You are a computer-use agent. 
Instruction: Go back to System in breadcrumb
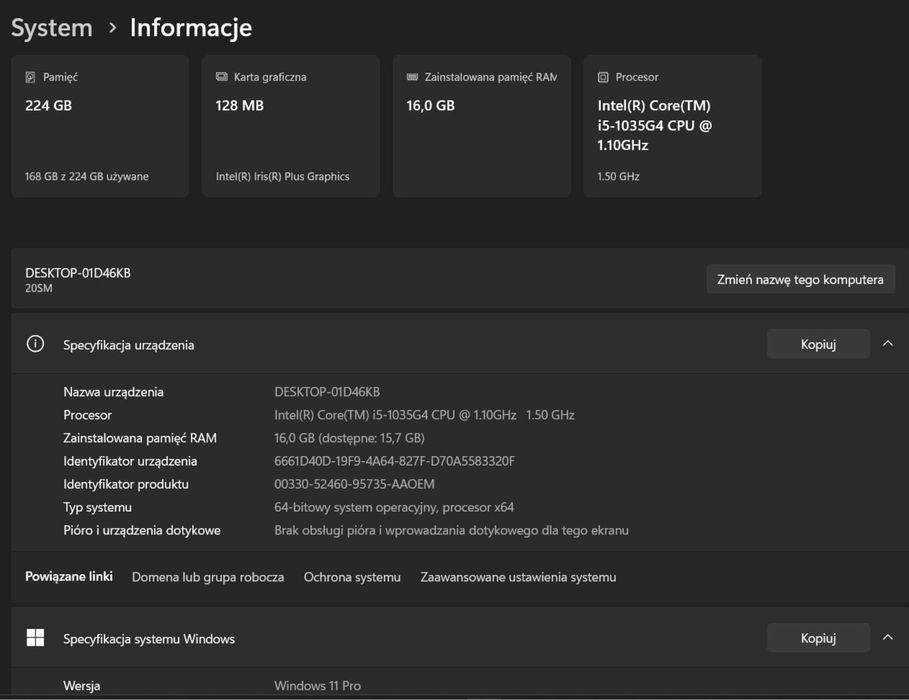pos(52,28)
